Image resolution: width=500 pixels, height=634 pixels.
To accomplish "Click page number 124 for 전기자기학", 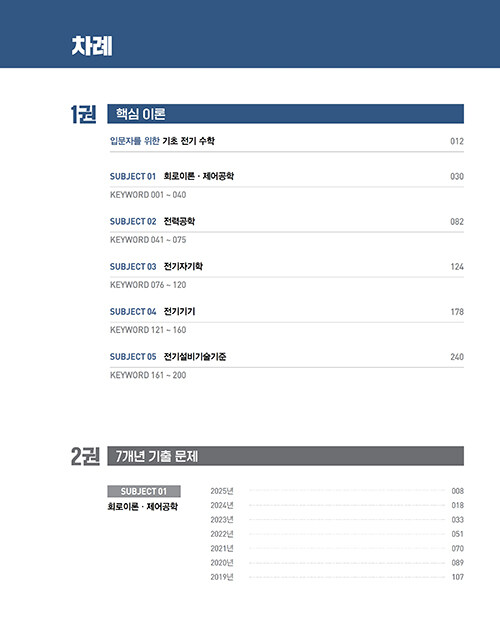I will pos(457,266).
